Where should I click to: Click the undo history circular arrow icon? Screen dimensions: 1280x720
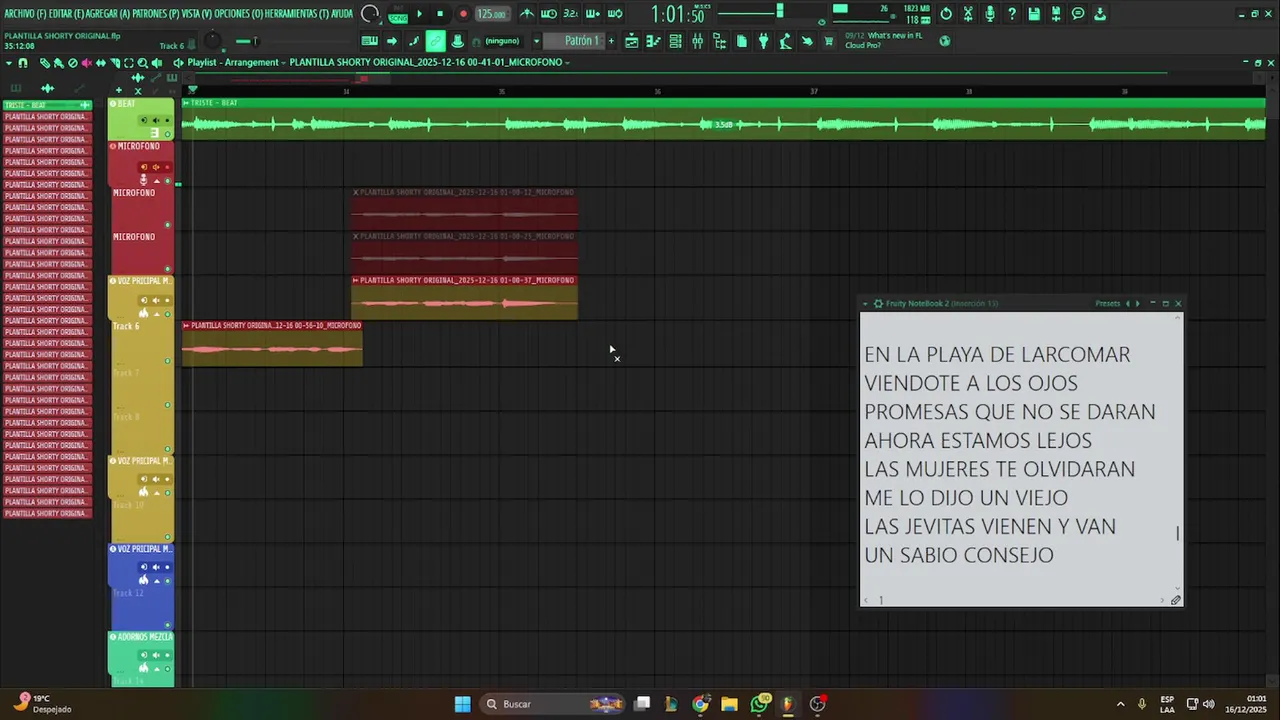click(x=946, y=14)
